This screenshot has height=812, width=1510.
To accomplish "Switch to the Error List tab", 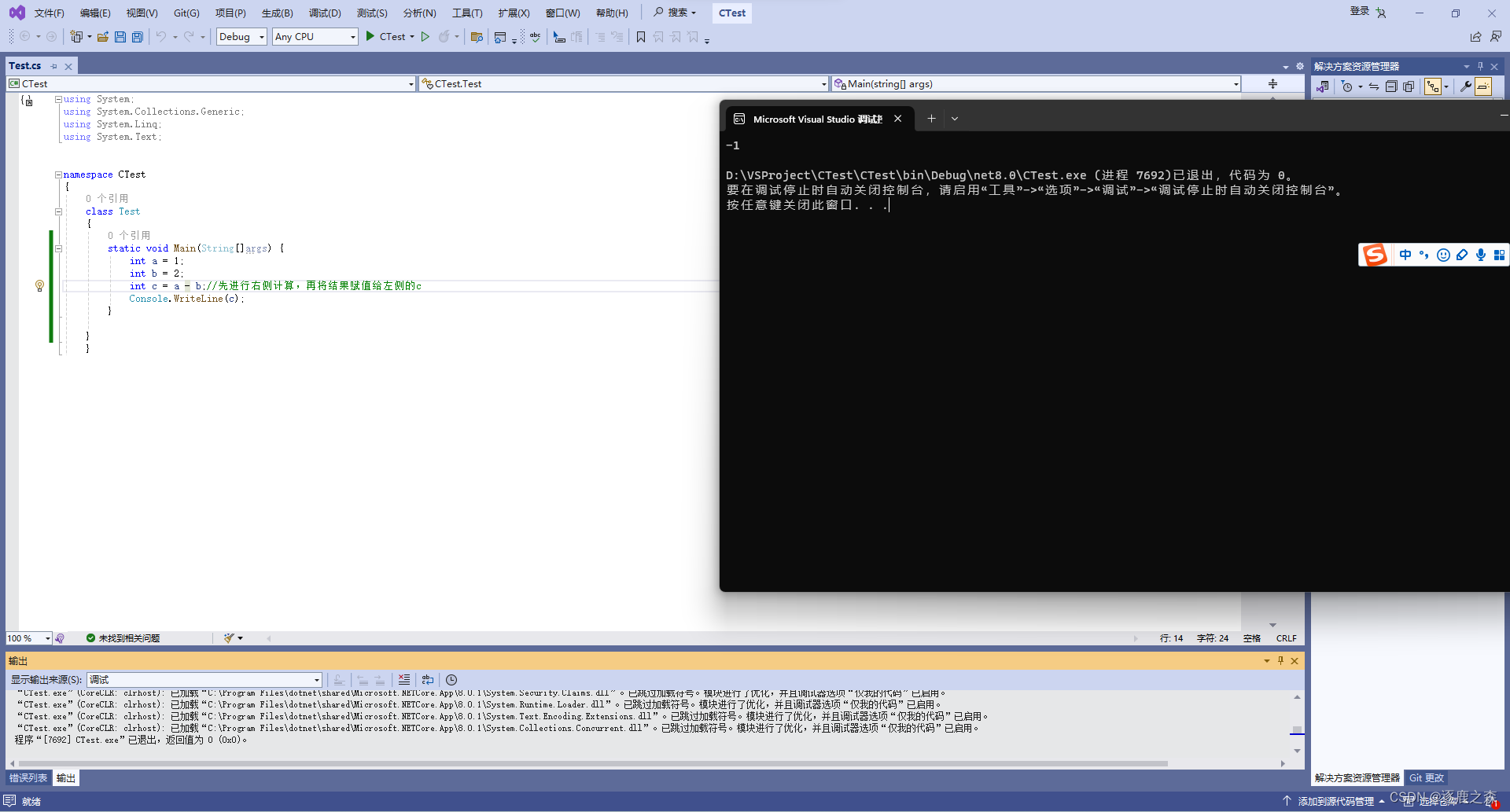I will [x=28, y=778].
